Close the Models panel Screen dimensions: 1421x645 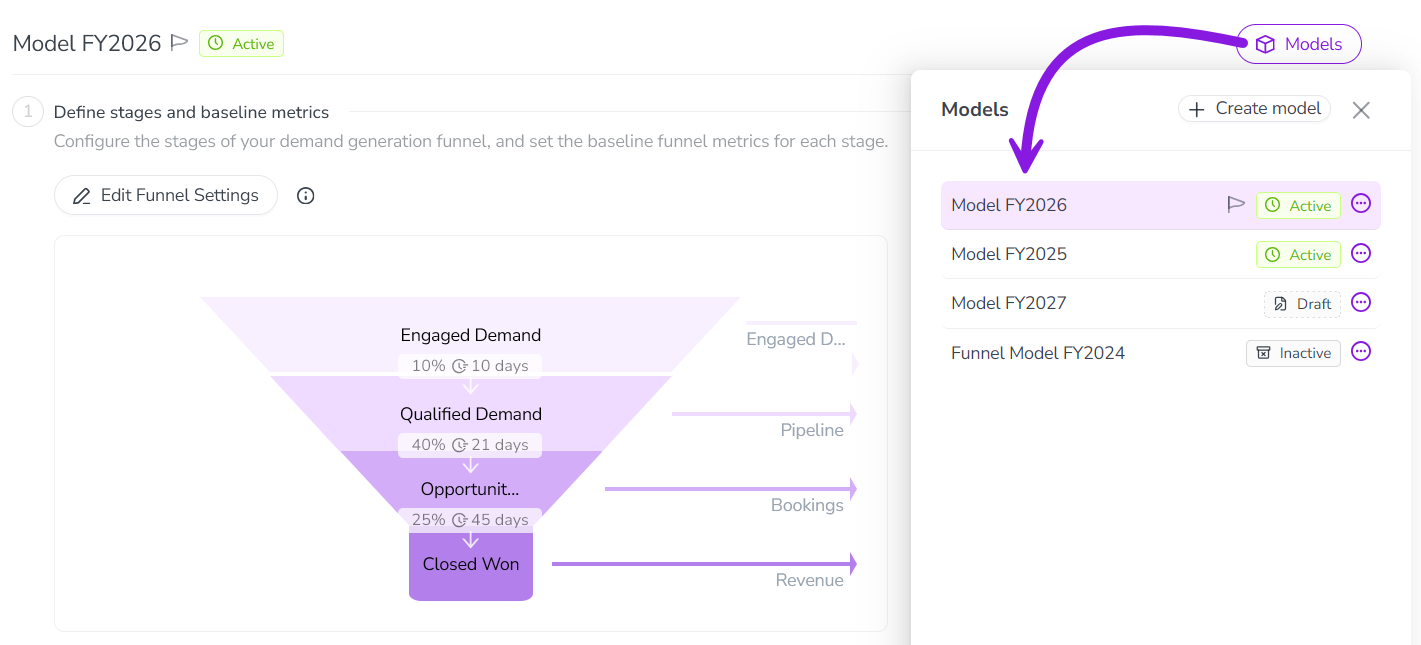pyautogui.click(x=1361, y=110)
